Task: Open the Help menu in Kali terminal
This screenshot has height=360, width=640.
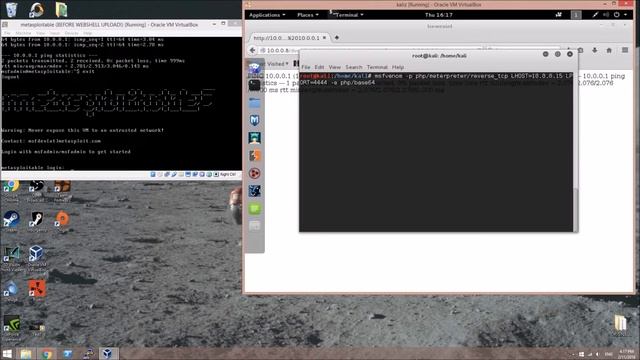Action: pos(398,67)
